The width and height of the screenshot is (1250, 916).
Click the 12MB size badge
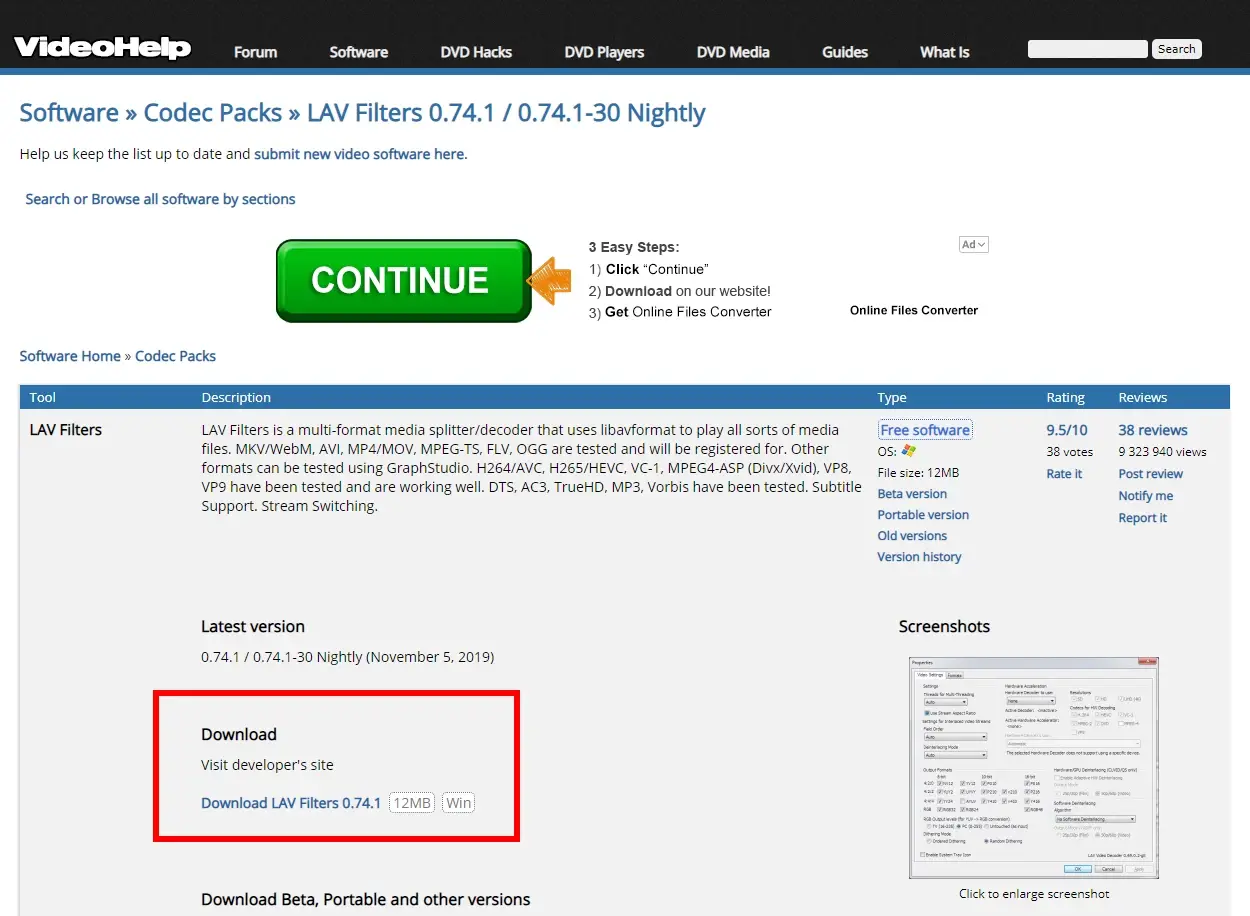point(412,803)
